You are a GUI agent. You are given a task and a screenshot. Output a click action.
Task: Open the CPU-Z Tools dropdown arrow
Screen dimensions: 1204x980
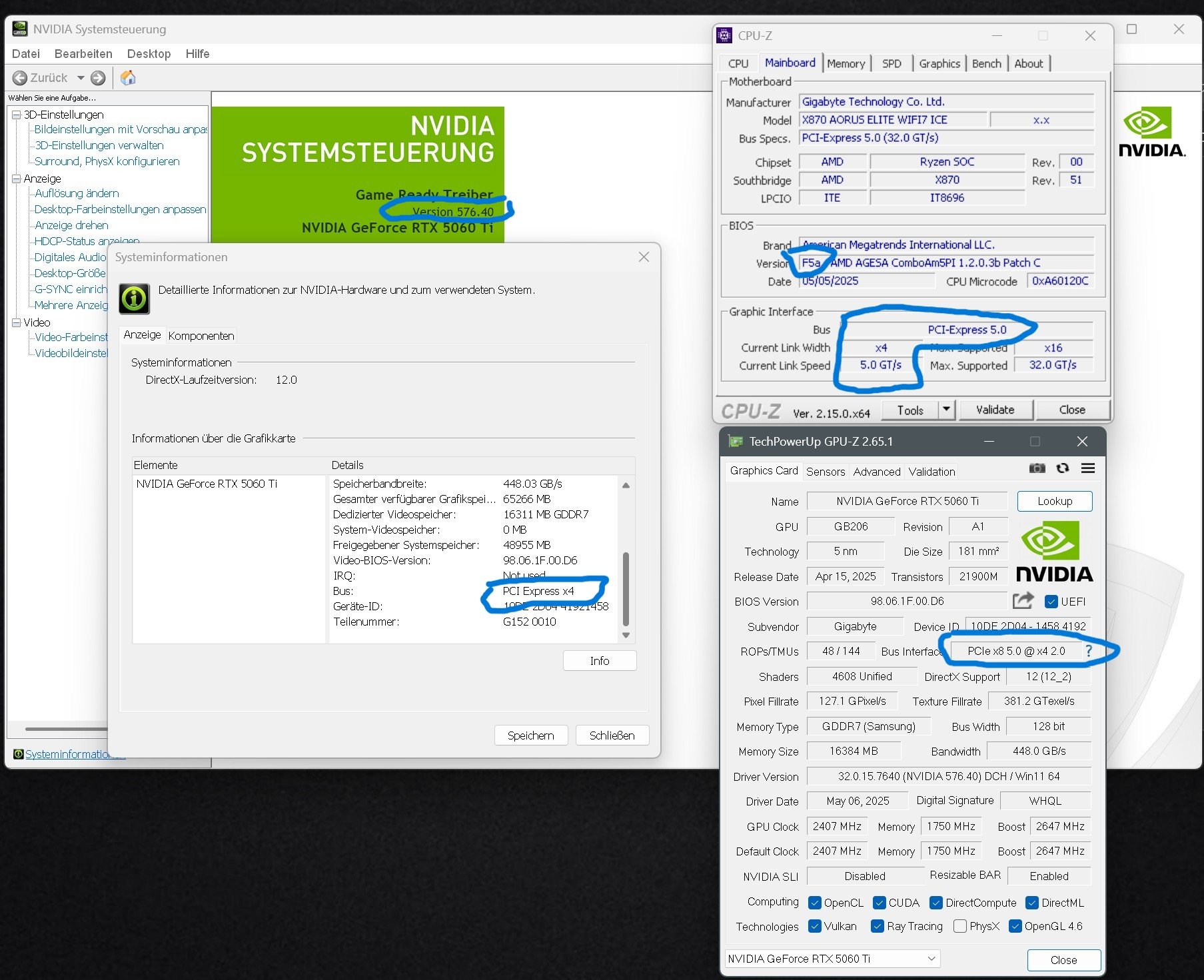[946, 409]
